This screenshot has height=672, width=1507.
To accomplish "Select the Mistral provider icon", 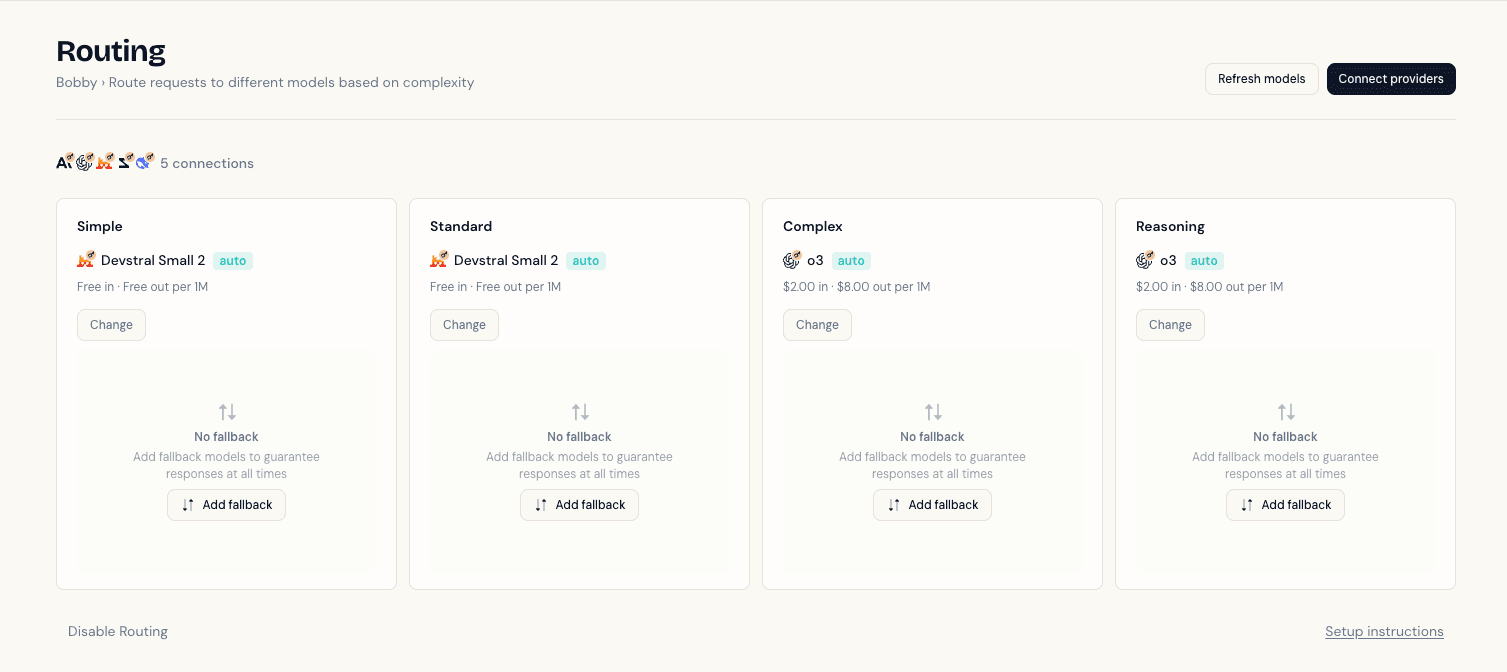I will 104,162.
